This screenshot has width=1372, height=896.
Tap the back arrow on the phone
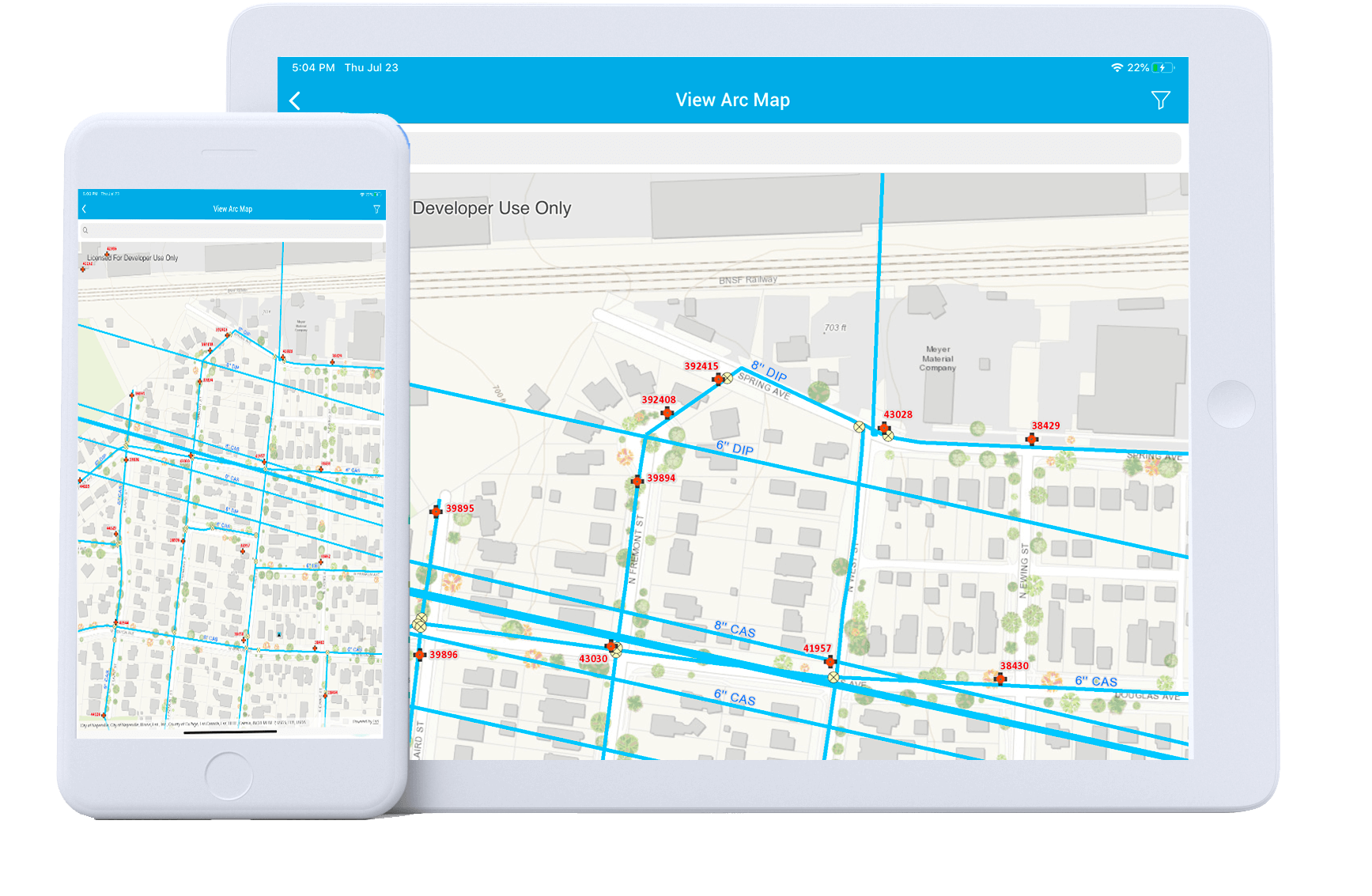[x=84, y=209]
